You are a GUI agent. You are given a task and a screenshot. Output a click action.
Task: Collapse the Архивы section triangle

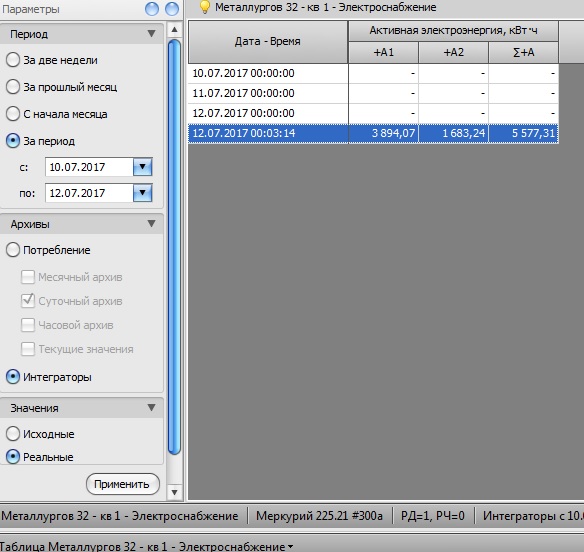pos(151,224)
